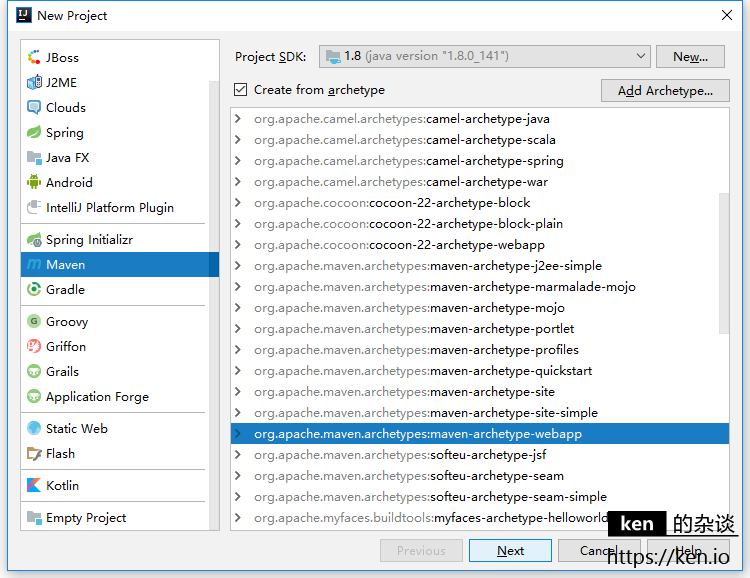Select the Empty Project folder icon
Viewport: 750px width, 578px height.
[34, 517]
